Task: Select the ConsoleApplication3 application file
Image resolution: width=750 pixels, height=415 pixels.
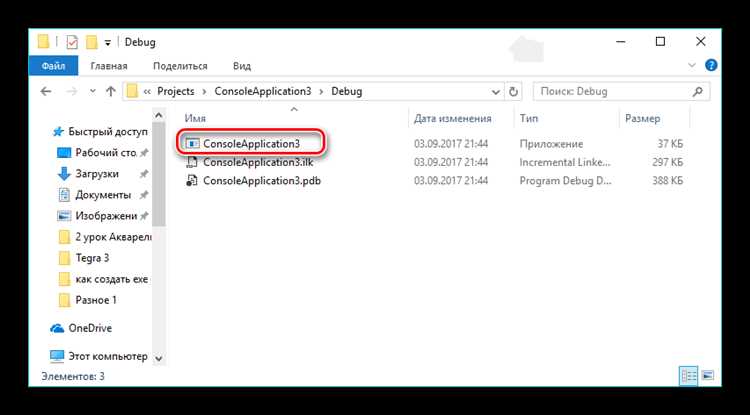Action: 252,143
